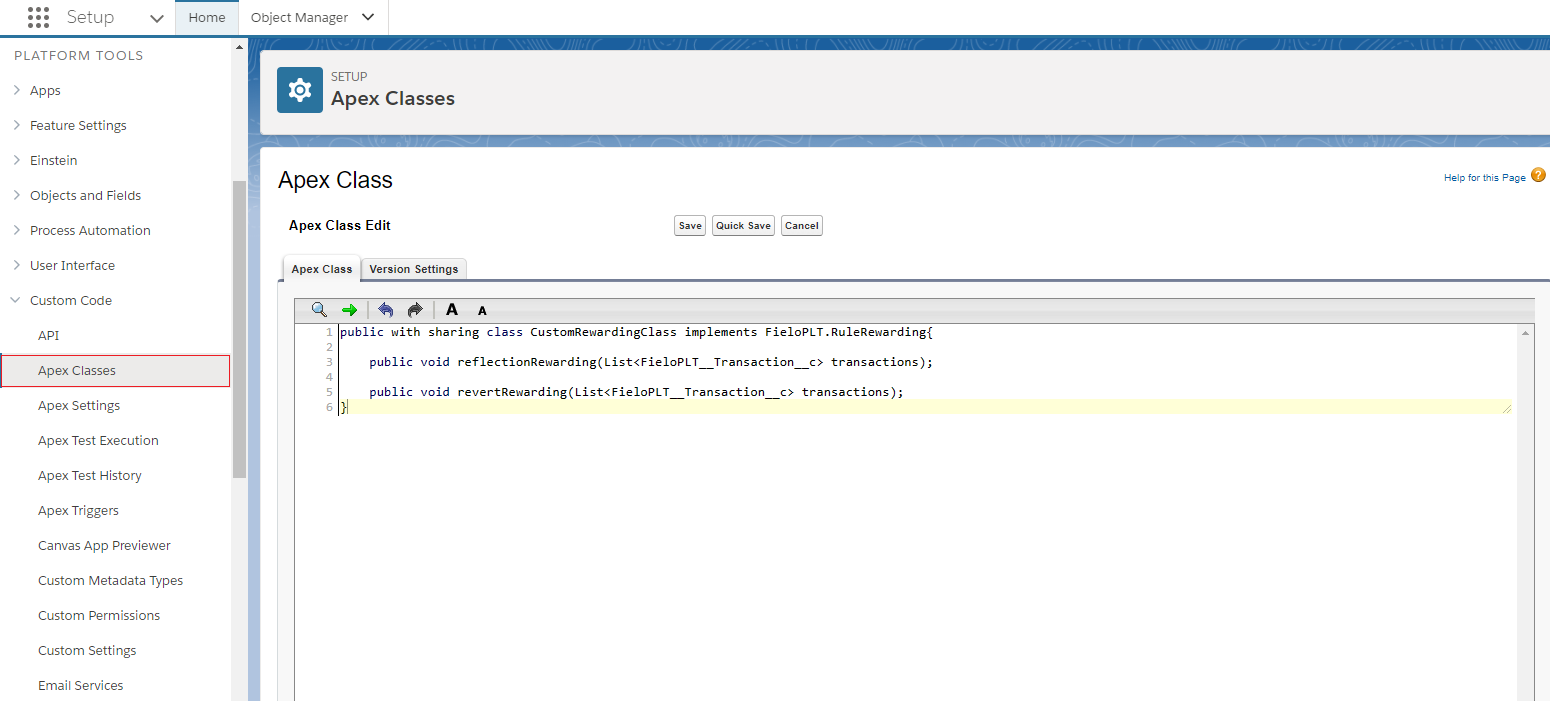
Task: Expand the Einstein section
Action: click(17, 160)
